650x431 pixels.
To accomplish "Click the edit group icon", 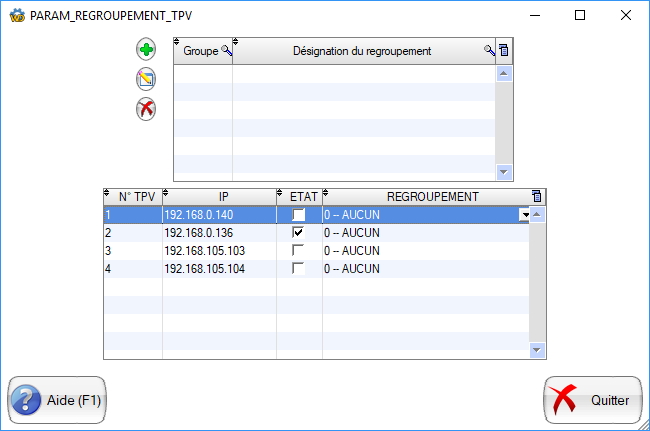I will click(x=146, y=80).
